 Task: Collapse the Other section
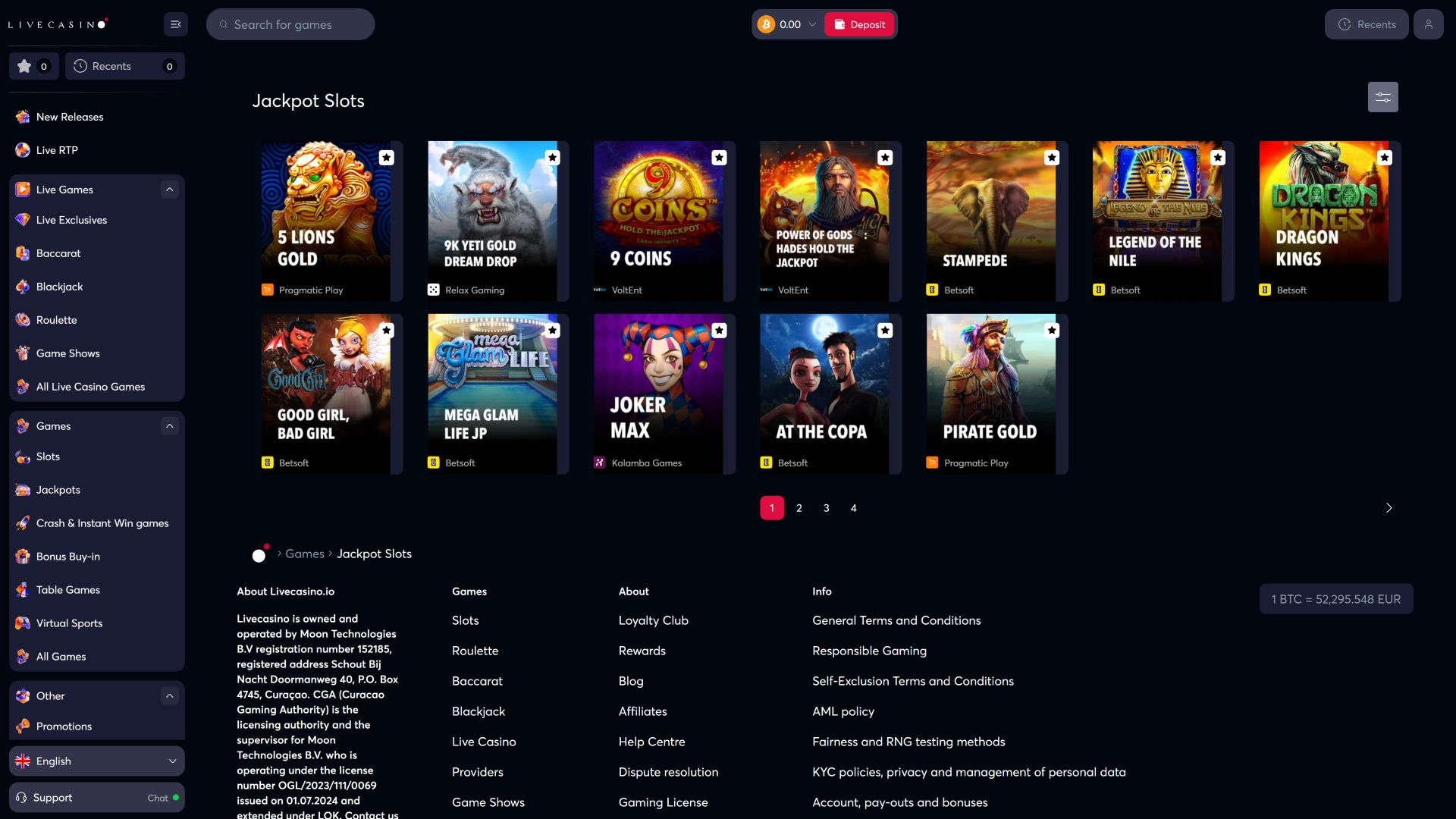click(170, 696)
